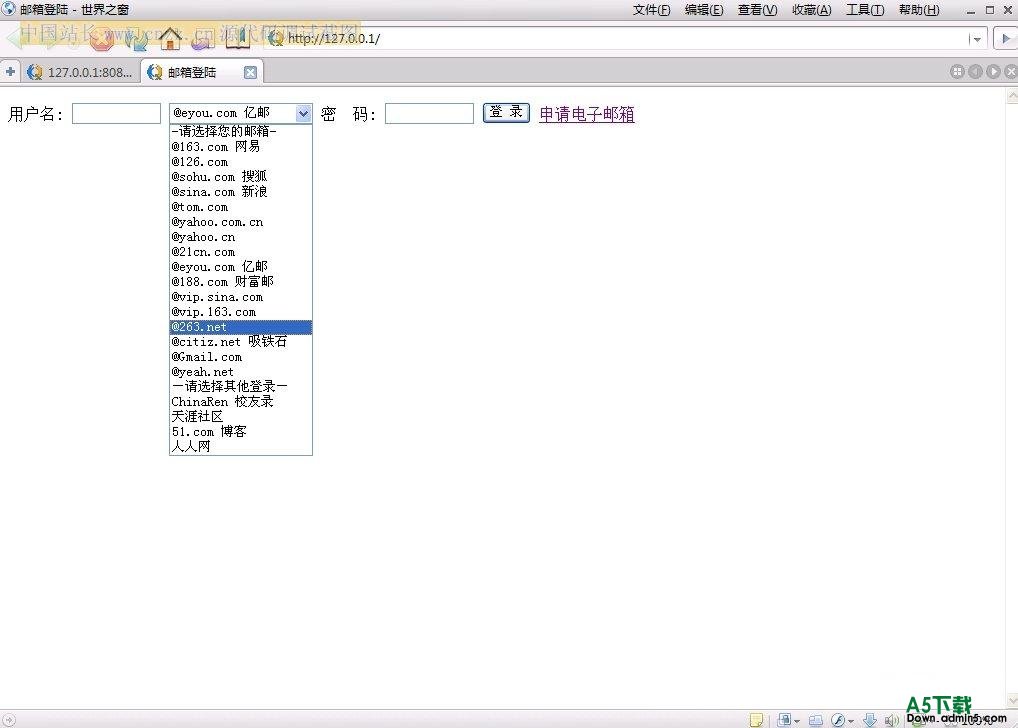Image resolution: width=1018 pixels, height=728 pixels.
Task: Switch to previous tab arrow icon
Action: point(975,71)
